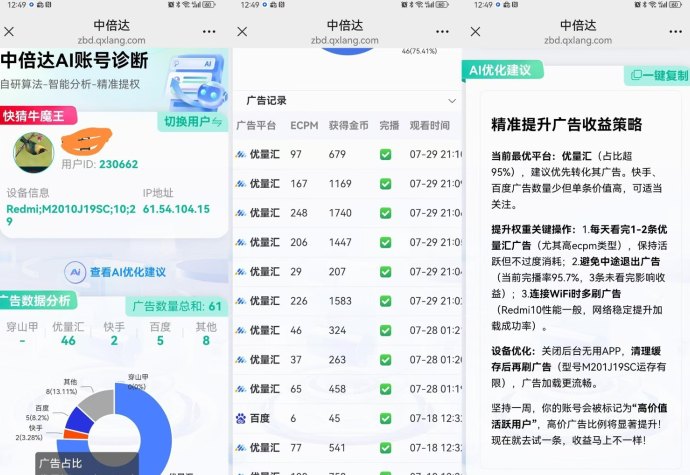
Task: Tap the 切换用户 switch user button
Action: tap(193, 122)
